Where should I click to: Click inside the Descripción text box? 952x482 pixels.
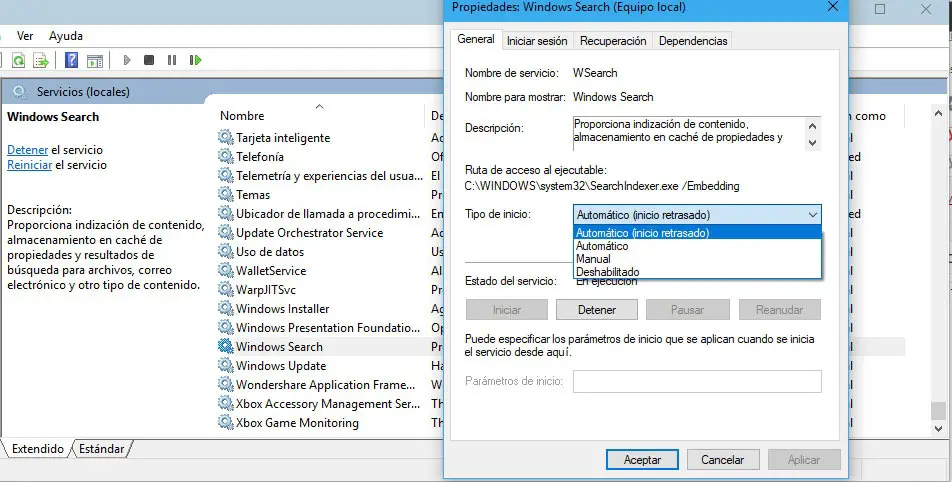point(688,134)
